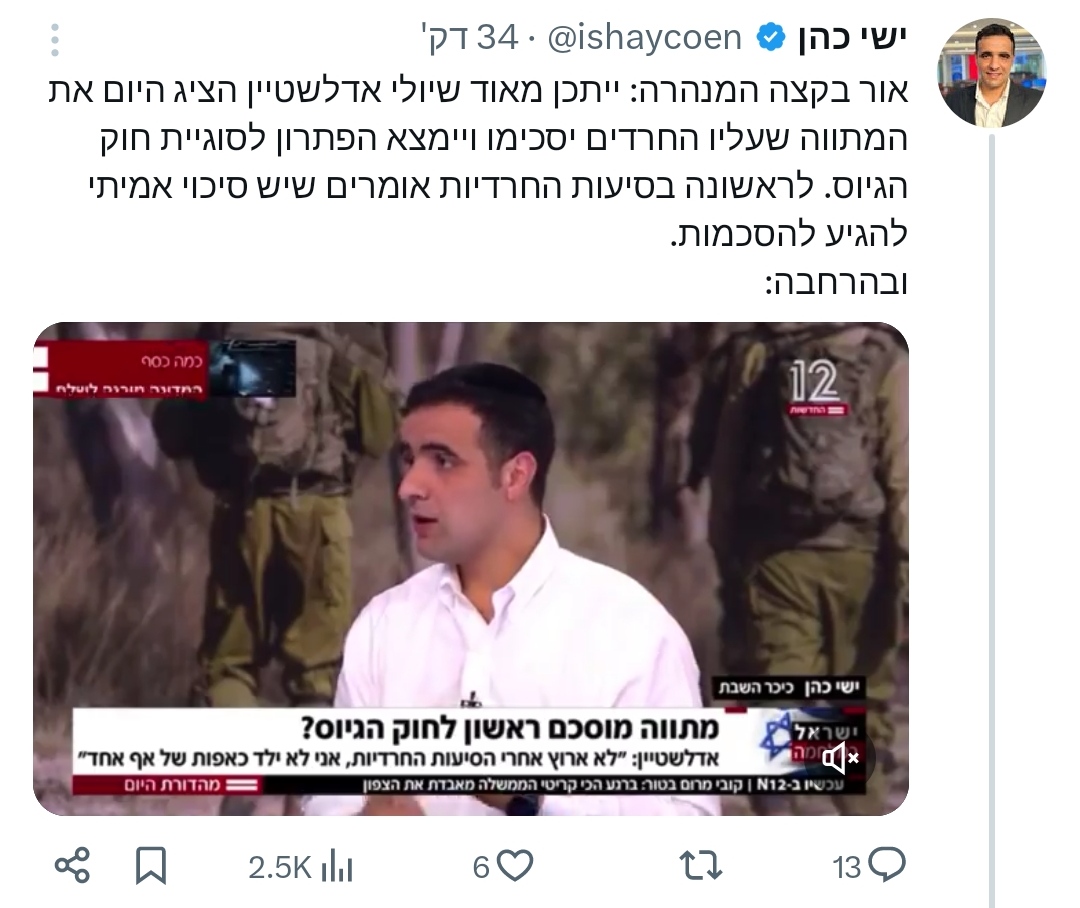Click the 6 likes count
The height and width of the screenshot is (908, 1080).
tap(481, 867)
